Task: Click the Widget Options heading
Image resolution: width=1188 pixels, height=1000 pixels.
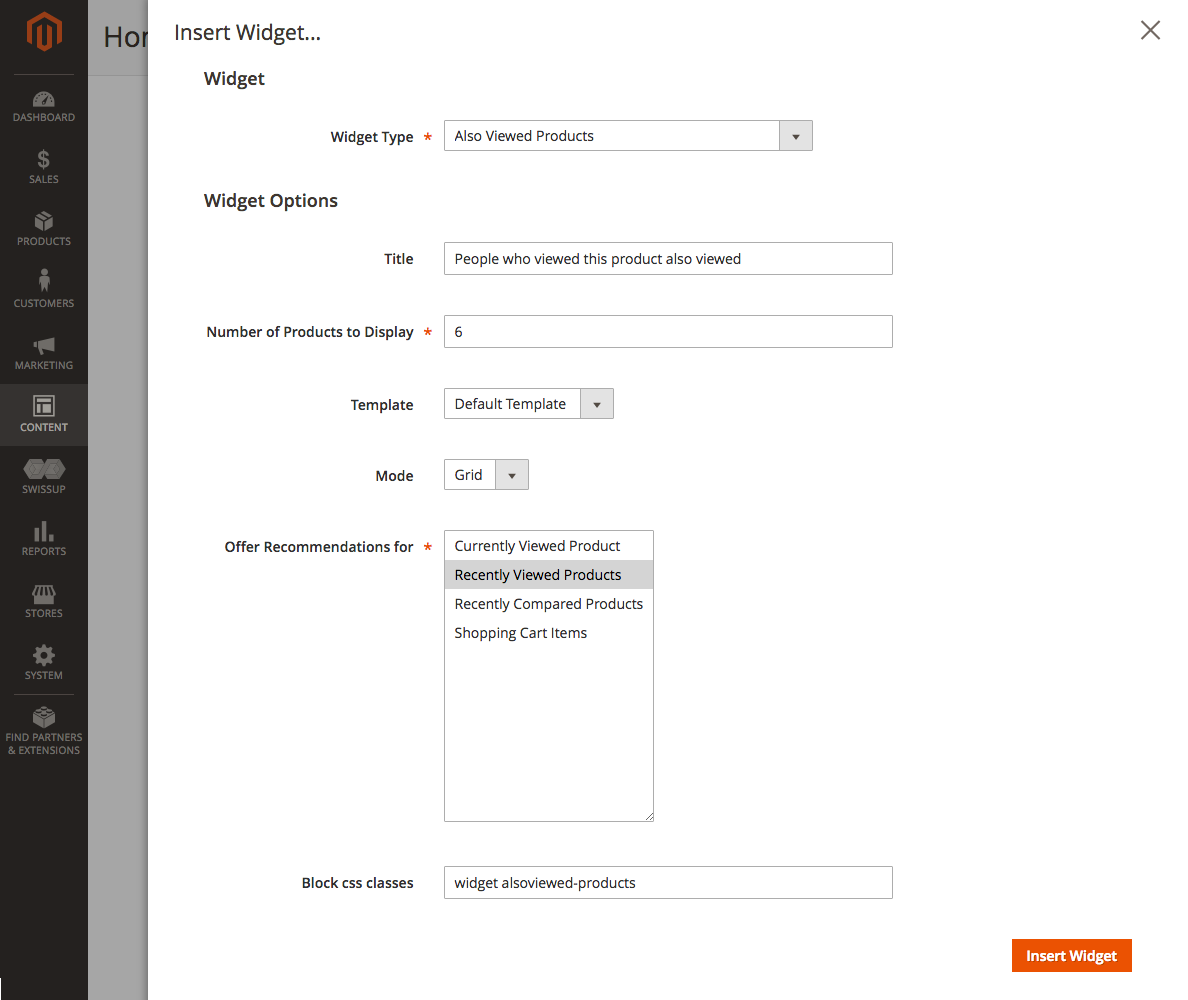Action: (270, 201)
